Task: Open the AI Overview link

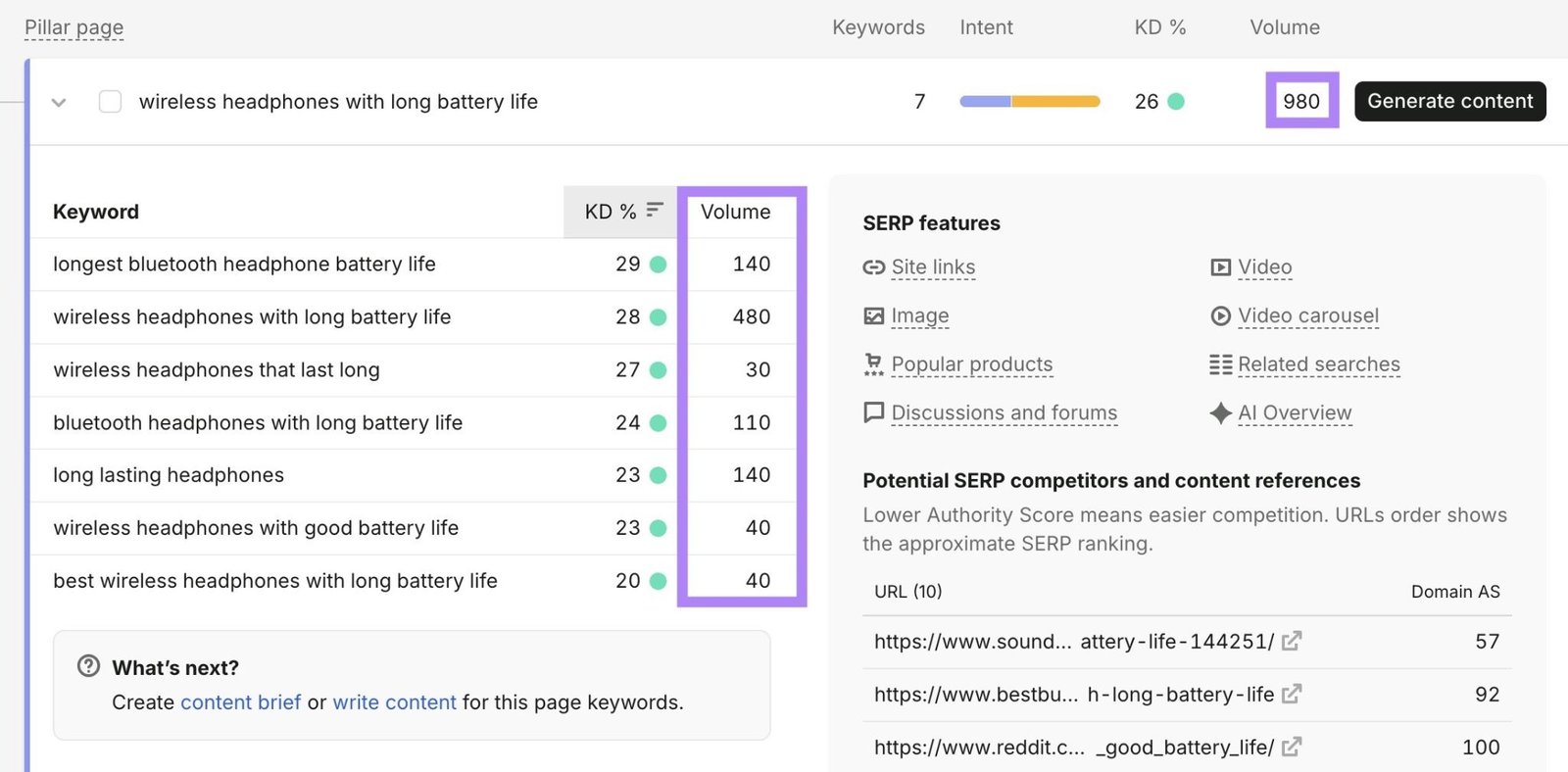Action: coord(1295,412)
